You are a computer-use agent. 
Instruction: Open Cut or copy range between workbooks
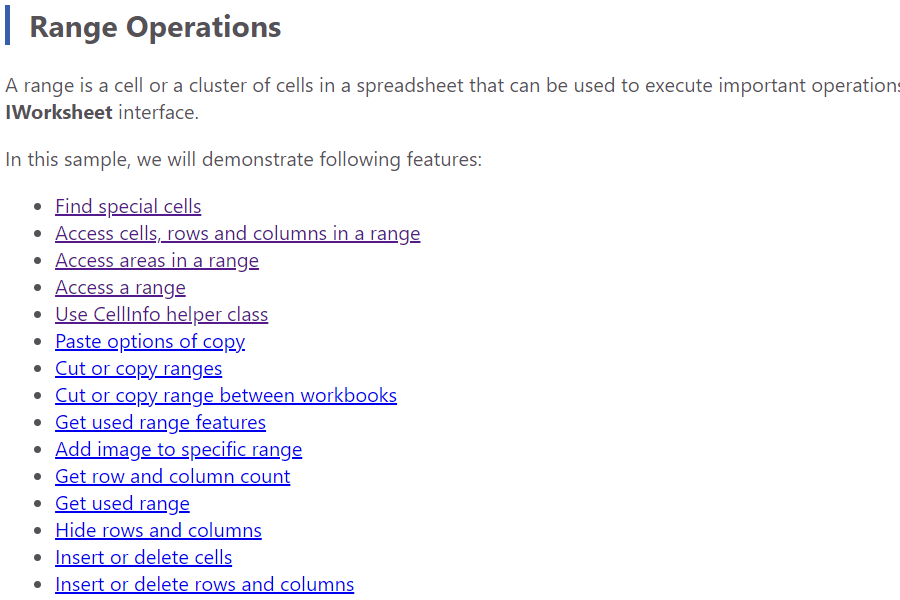[x=226, y=395]
